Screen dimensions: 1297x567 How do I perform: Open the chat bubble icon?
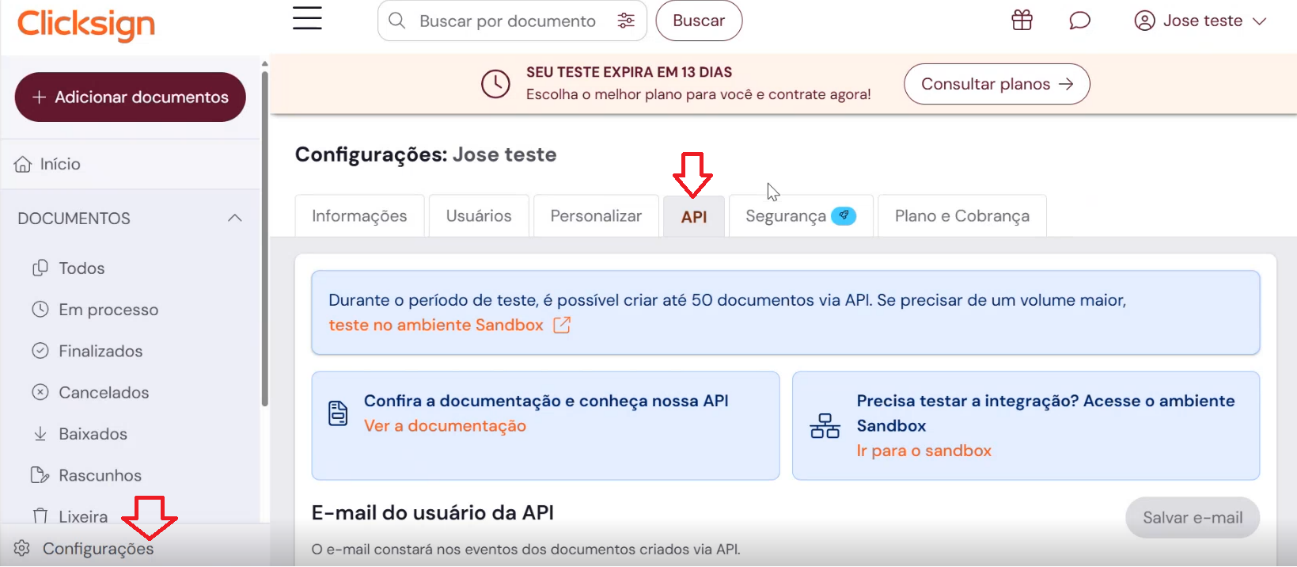click(x=1080, y=21)
